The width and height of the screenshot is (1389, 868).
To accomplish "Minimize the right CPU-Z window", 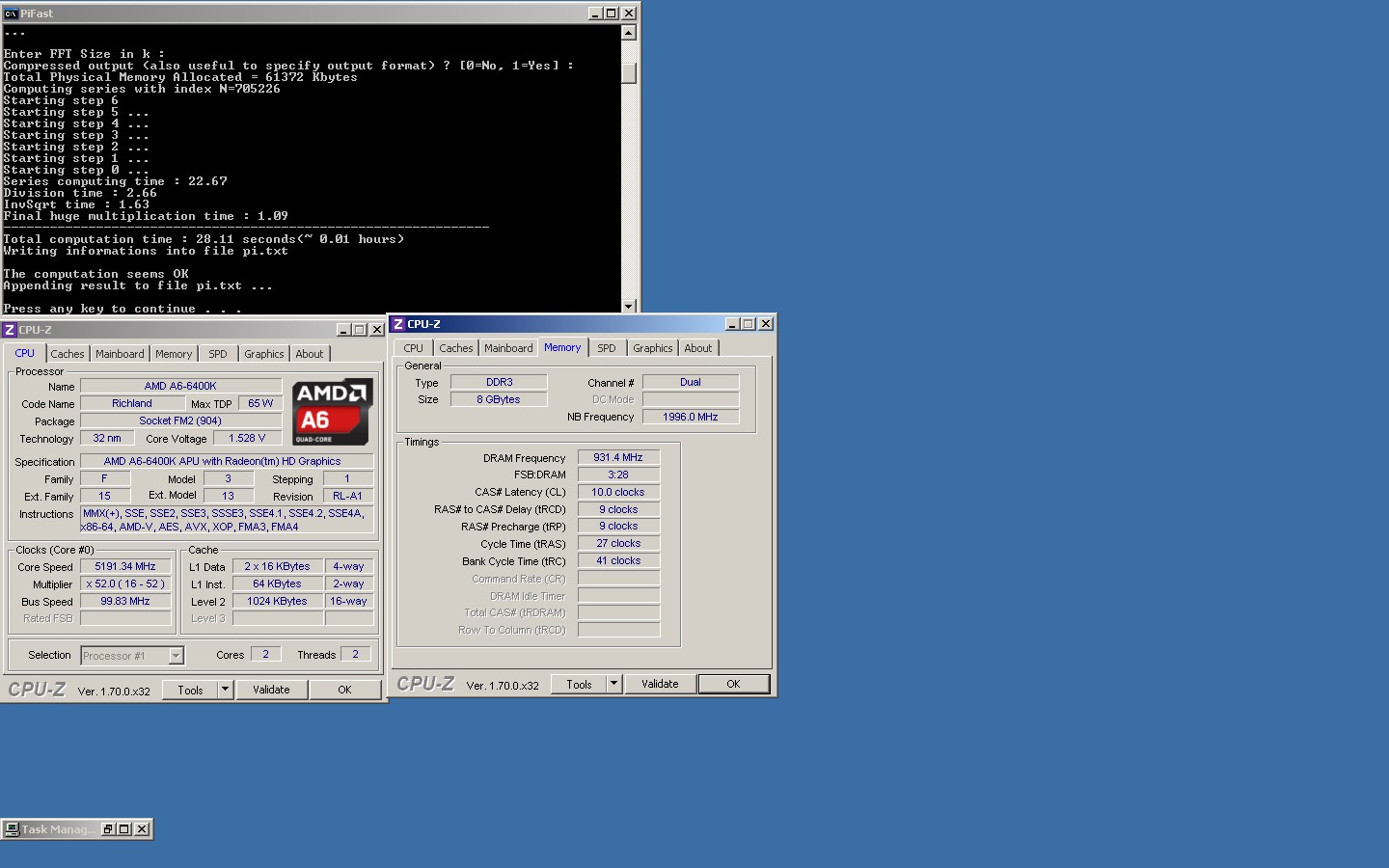I will click(731, 324).
